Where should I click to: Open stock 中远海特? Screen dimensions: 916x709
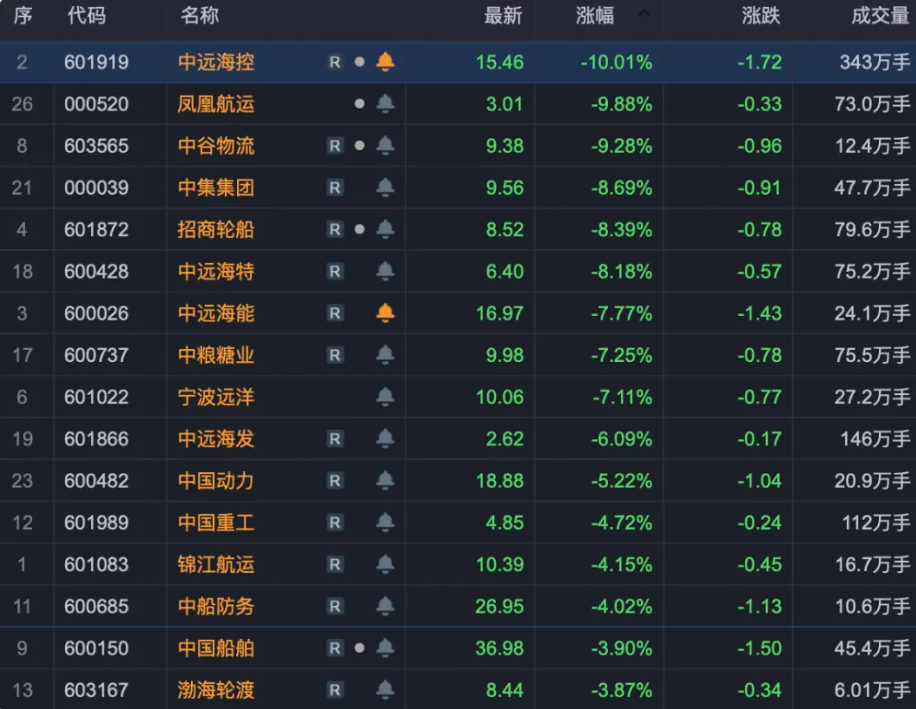[x=216, y=272]
